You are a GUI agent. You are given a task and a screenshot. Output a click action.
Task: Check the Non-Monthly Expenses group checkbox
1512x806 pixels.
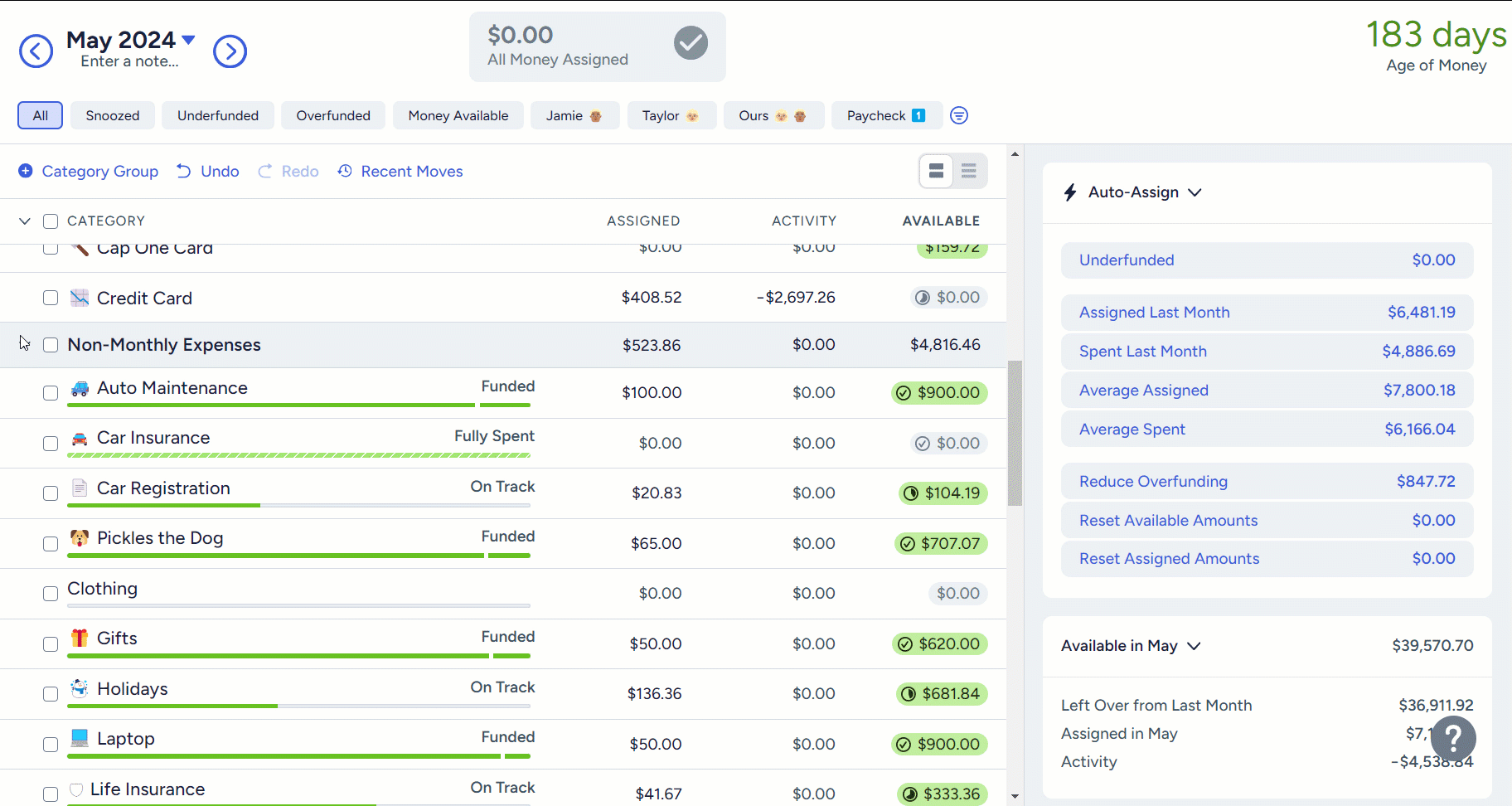click(51, 345)
